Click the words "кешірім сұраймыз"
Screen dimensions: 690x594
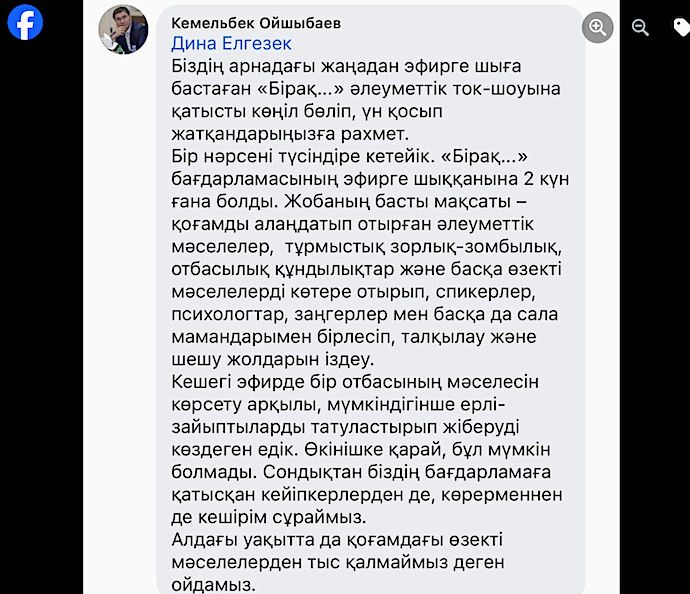279,517
